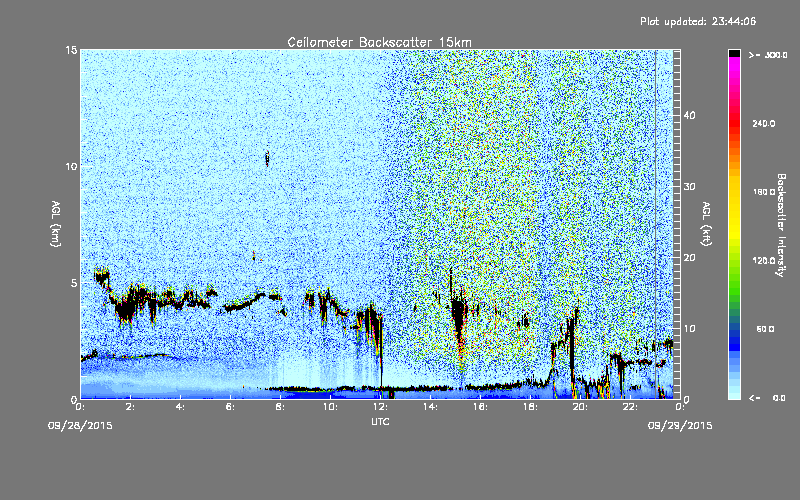
Task: Click the '12:' hour tick on the time axis
Action: click(381, 407)
